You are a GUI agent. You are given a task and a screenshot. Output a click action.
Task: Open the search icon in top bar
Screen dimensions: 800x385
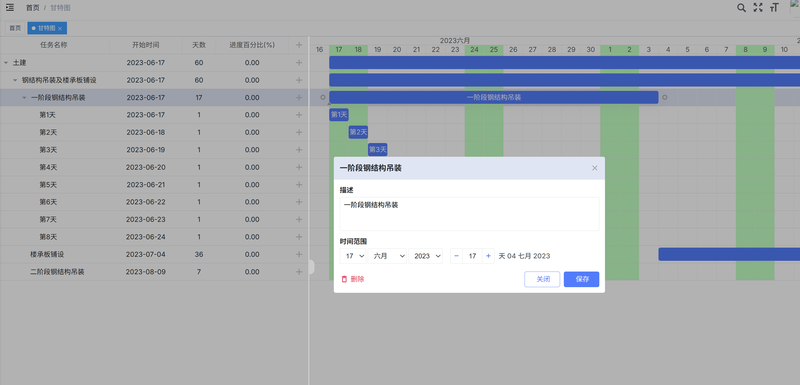pyautogui.click(x=741, y=8)
